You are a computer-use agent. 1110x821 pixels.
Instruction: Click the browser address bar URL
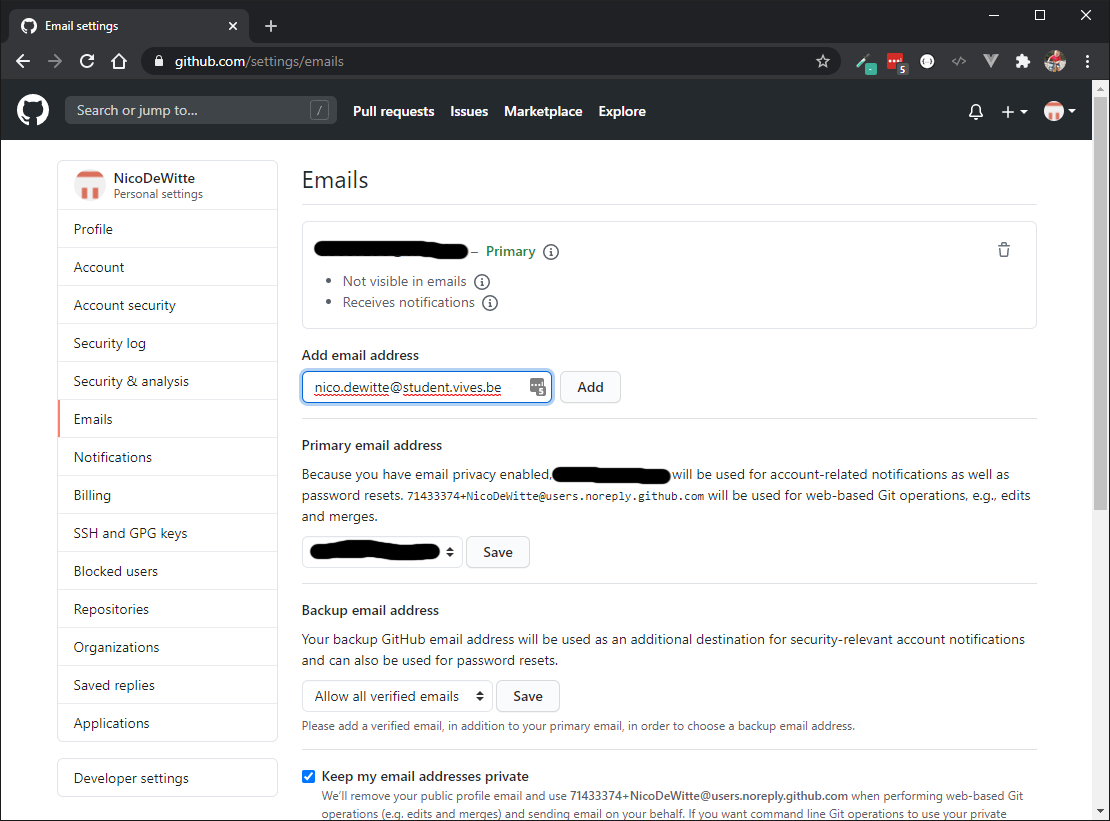(259, 62)
